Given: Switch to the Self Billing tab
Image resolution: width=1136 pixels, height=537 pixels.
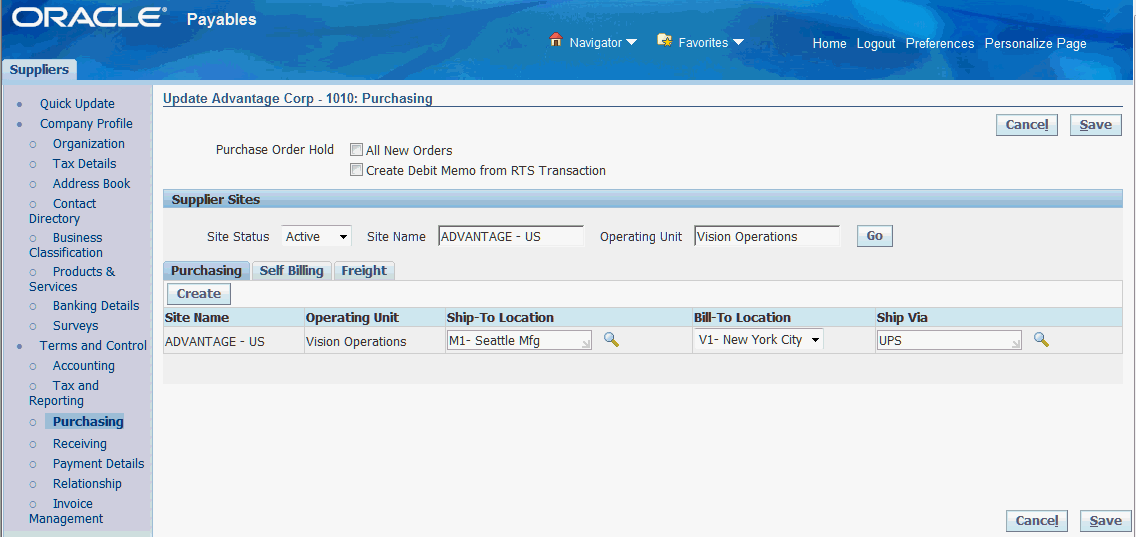Looking at the screenshot, I should 291,270.
